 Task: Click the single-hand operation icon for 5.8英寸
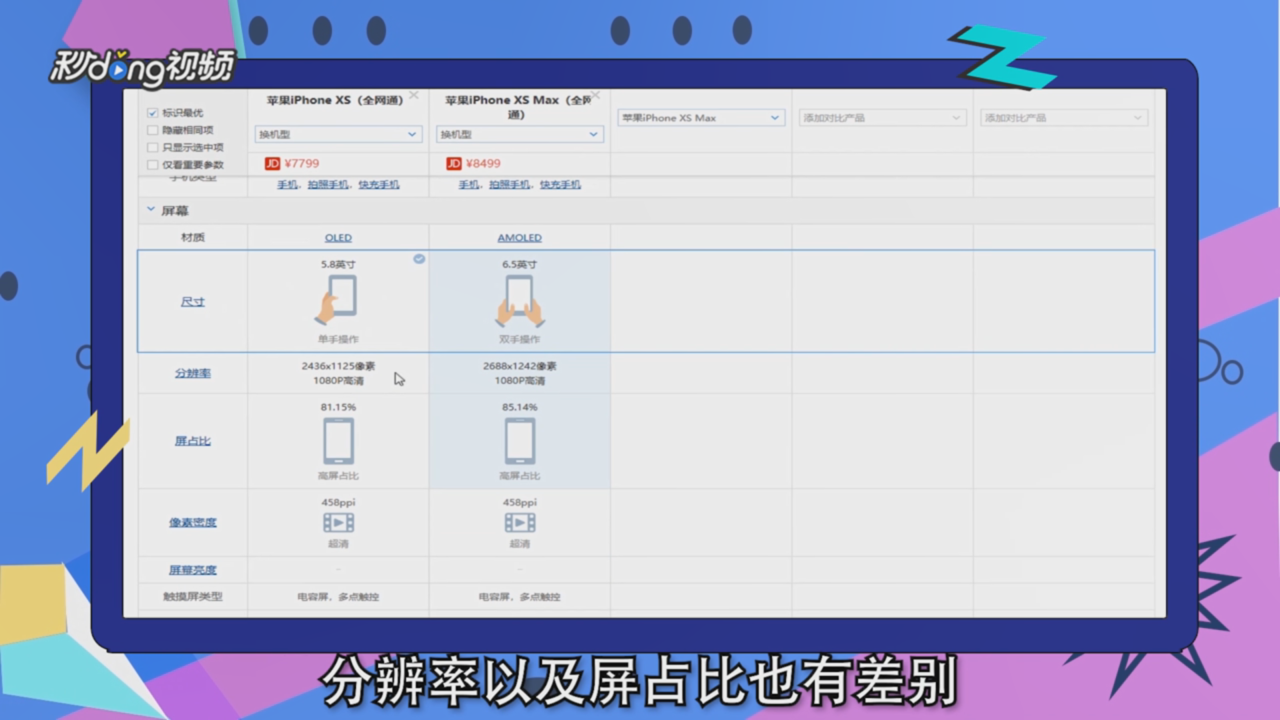point(337,300)
